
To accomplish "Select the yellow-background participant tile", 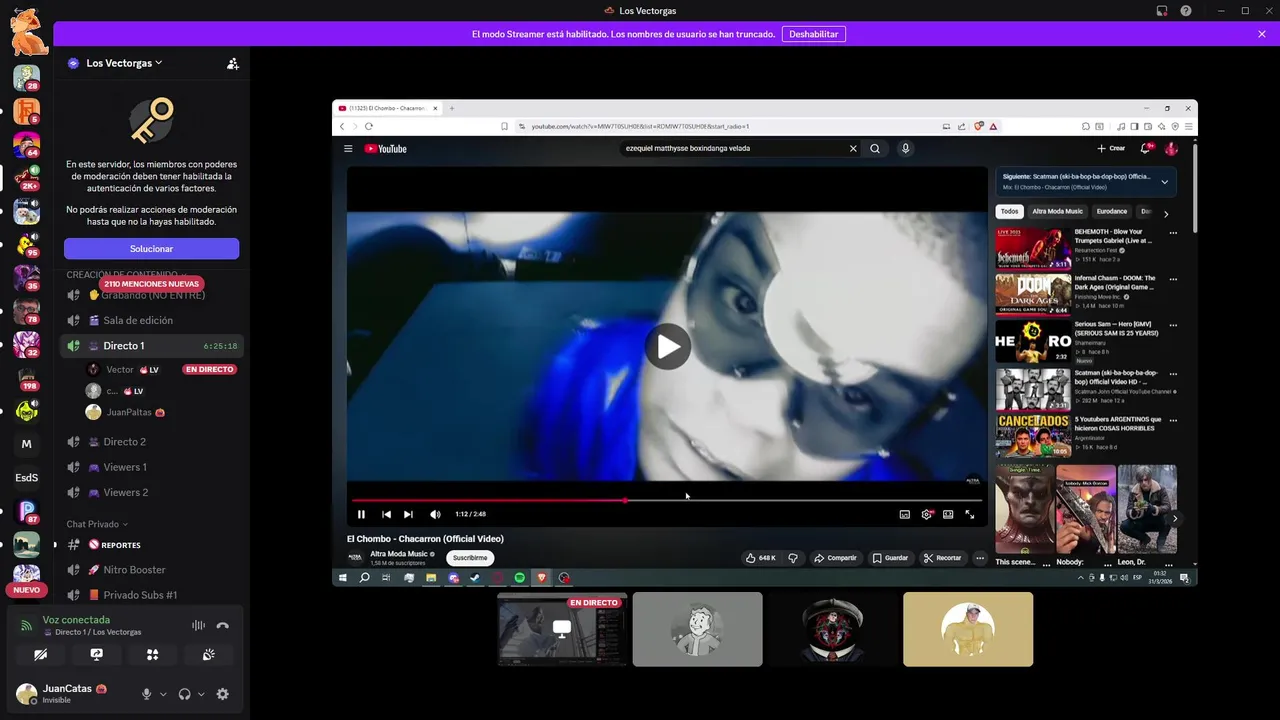I will (x=968, y=629).
